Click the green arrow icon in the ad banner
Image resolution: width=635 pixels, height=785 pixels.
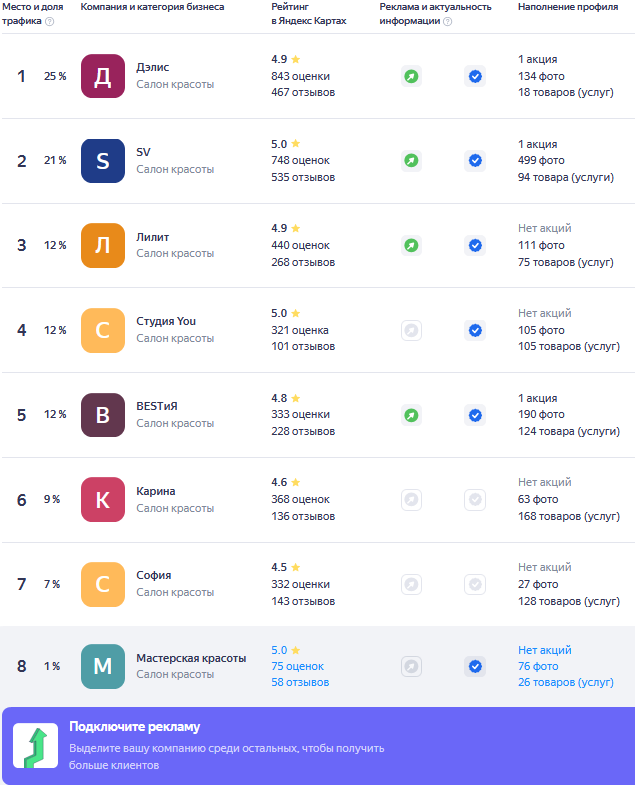tap(36, 746)
